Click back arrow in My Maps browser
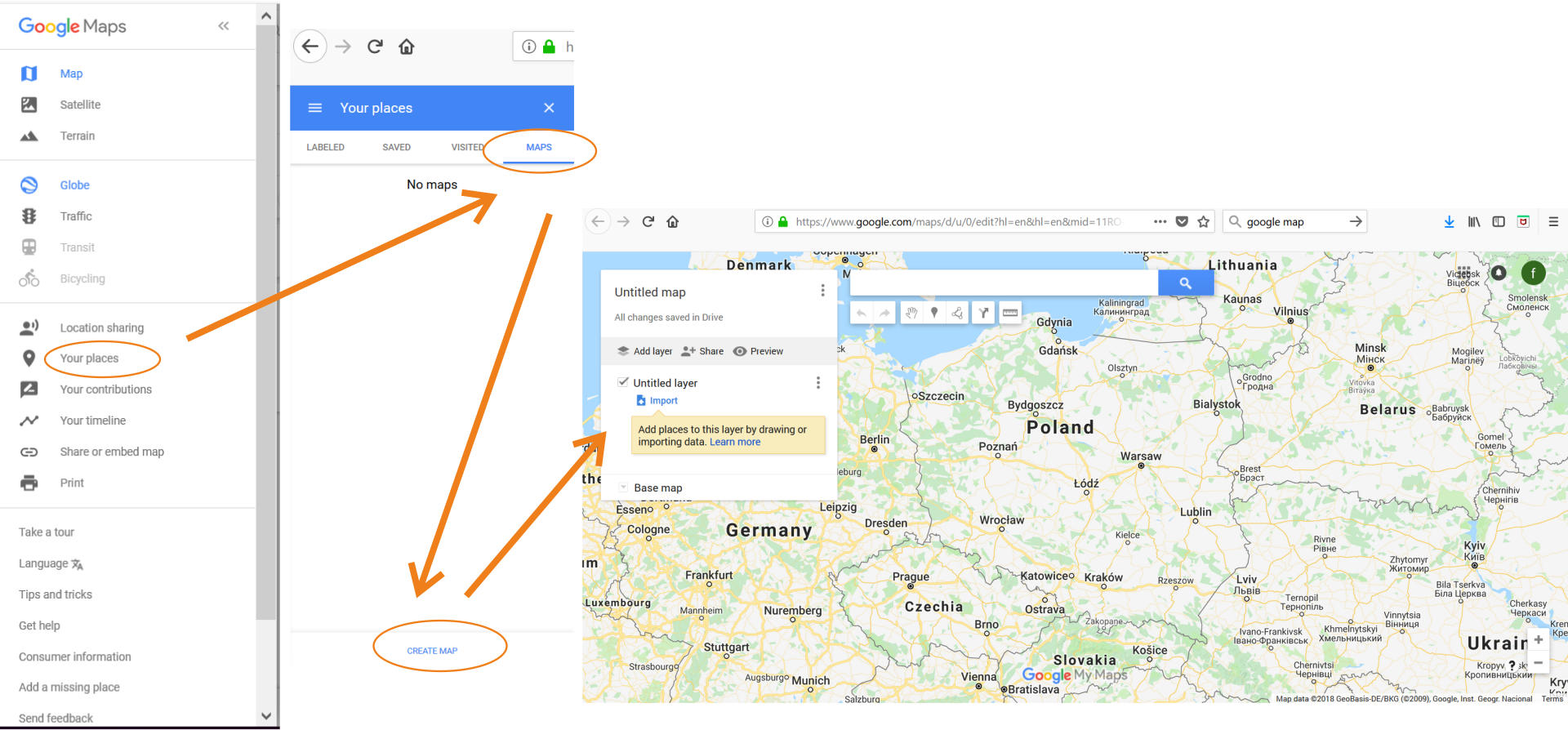 click(599, 221)
